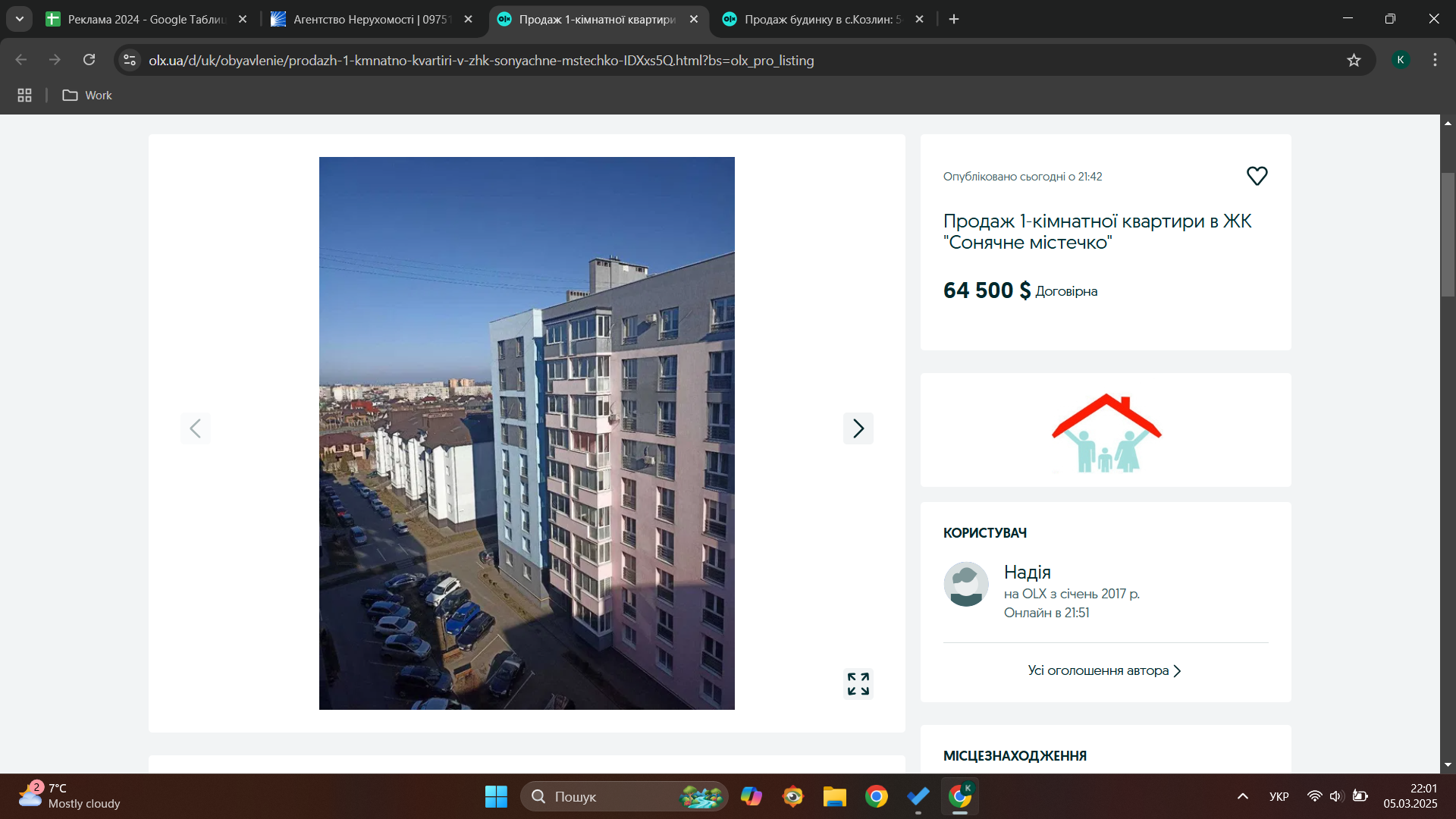Viewport: 1456px width, 819px height.
Task: Open the Work bookmarks folder
Action: point(87,95)
